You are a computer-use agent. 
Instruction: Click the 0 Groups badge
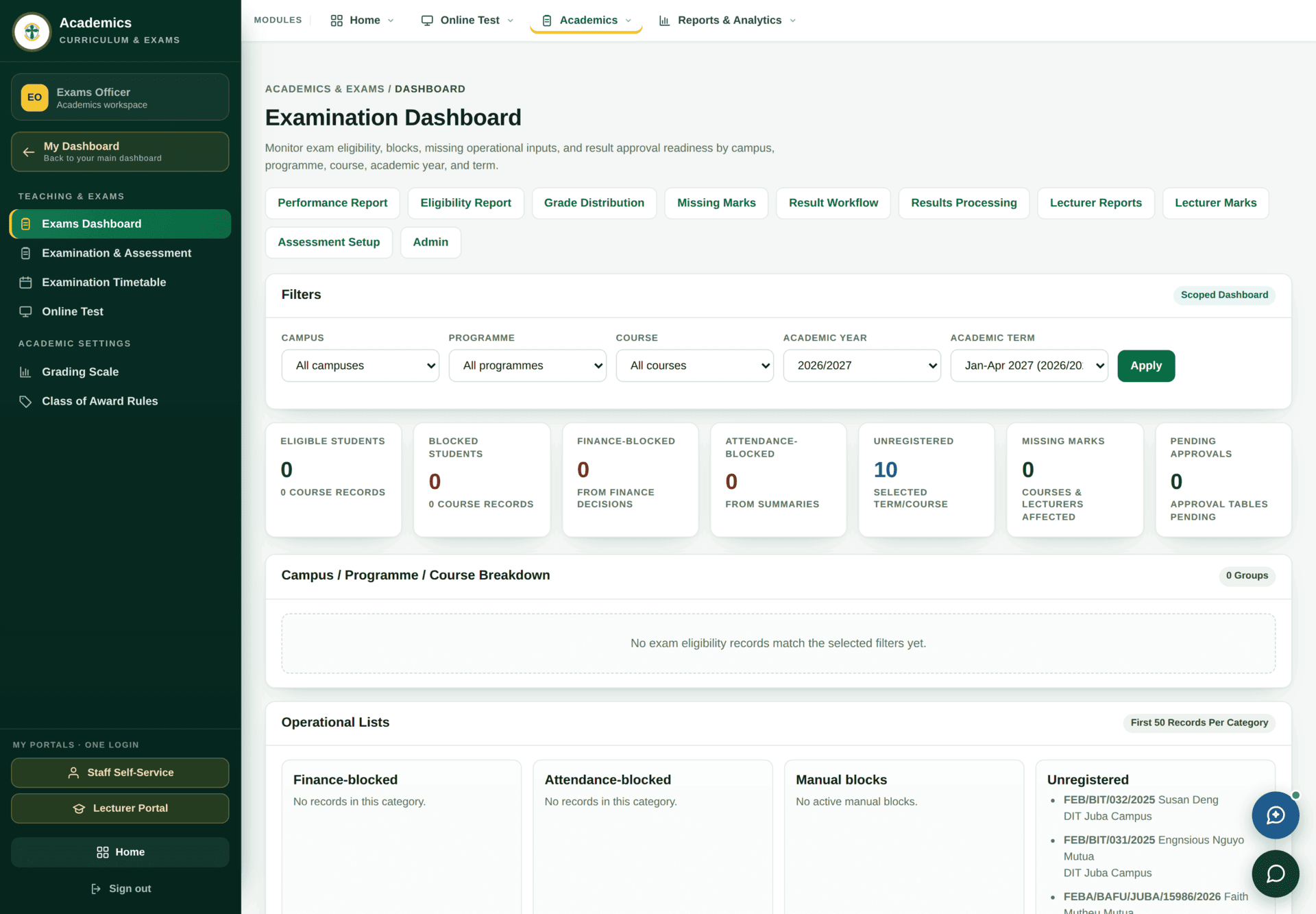(x=1247, y=576)
